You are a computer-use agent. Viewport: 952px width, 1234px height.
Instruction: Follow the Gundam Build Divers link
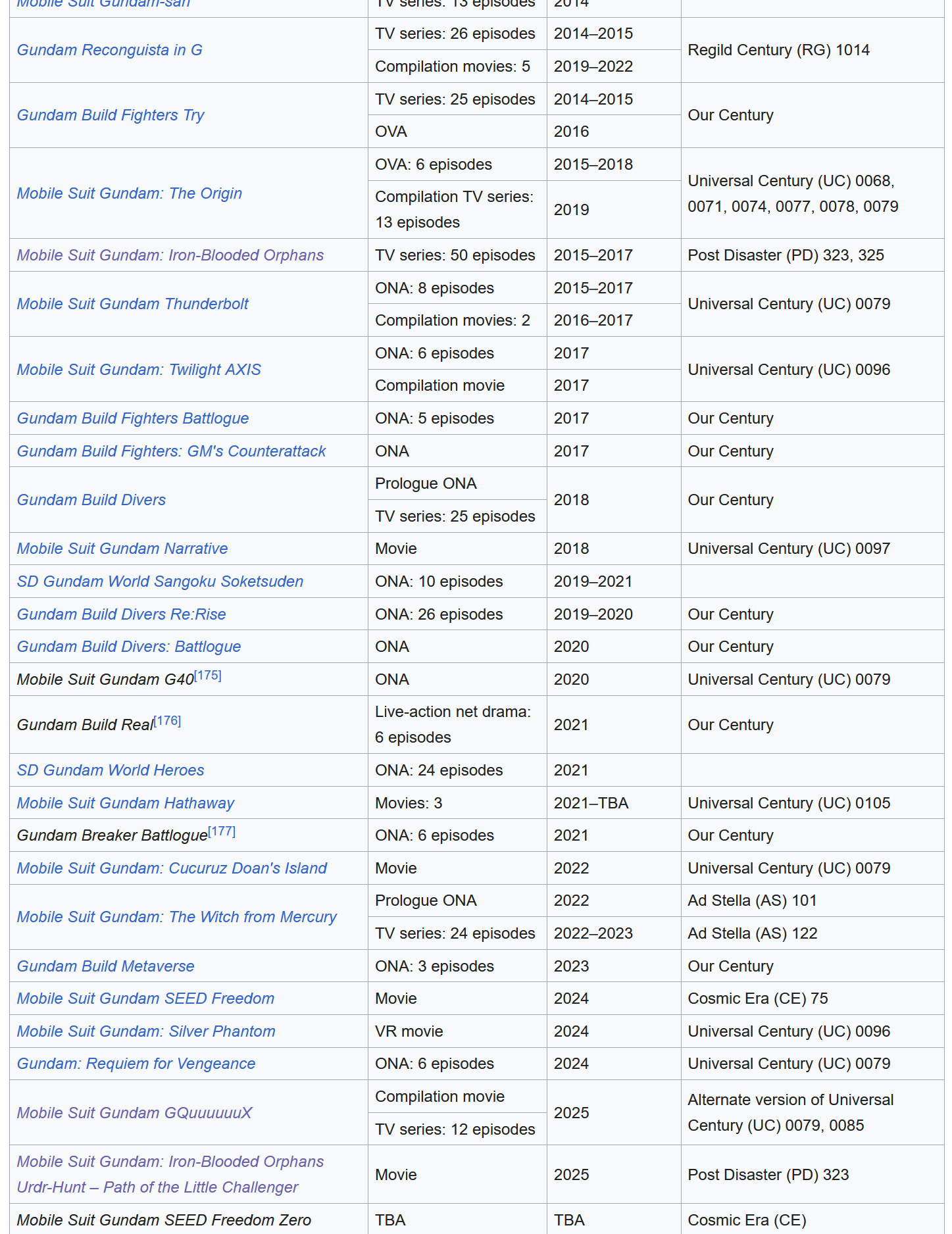pos(91,500)
